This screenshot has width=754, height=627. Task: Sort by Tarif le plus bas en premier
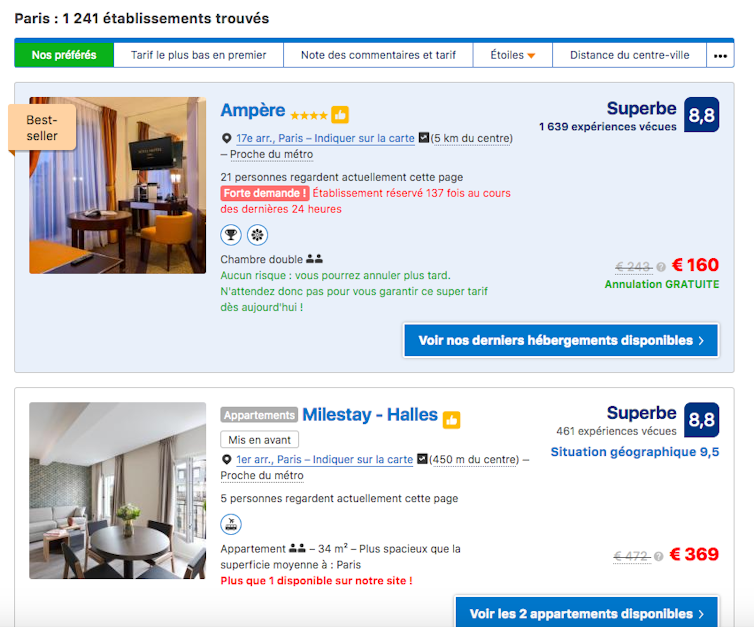pyautogui.click(x=199, y=55)
